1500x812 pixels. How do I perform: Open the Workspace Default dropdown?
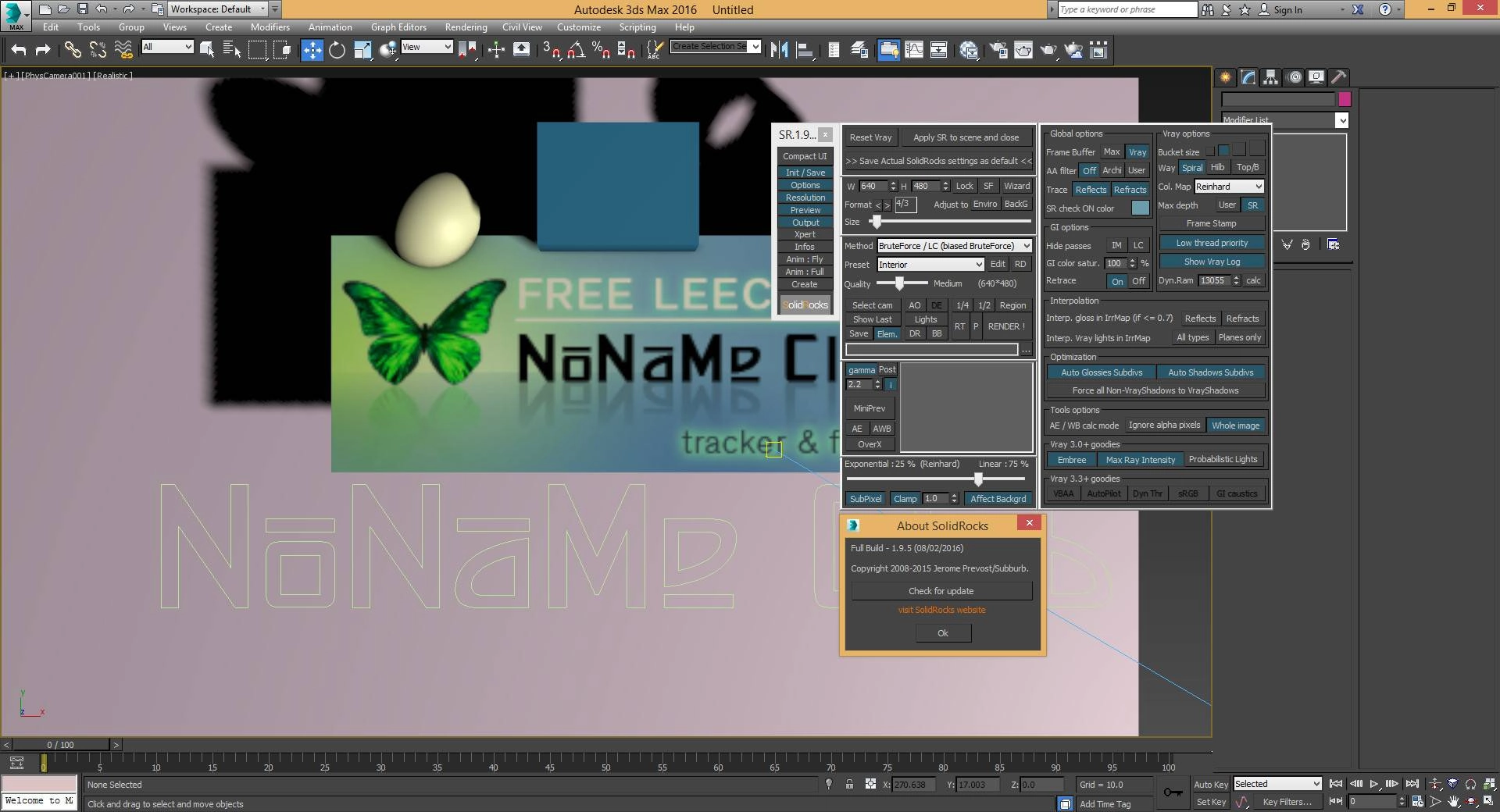click(218, 9)
